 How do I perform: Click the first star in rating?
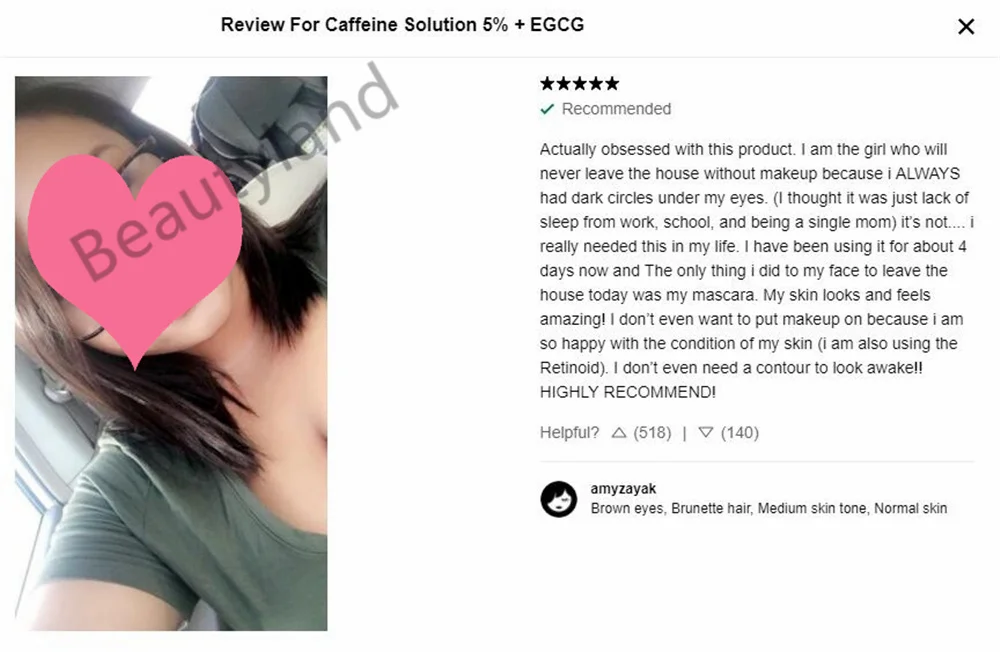pos(547,83)
